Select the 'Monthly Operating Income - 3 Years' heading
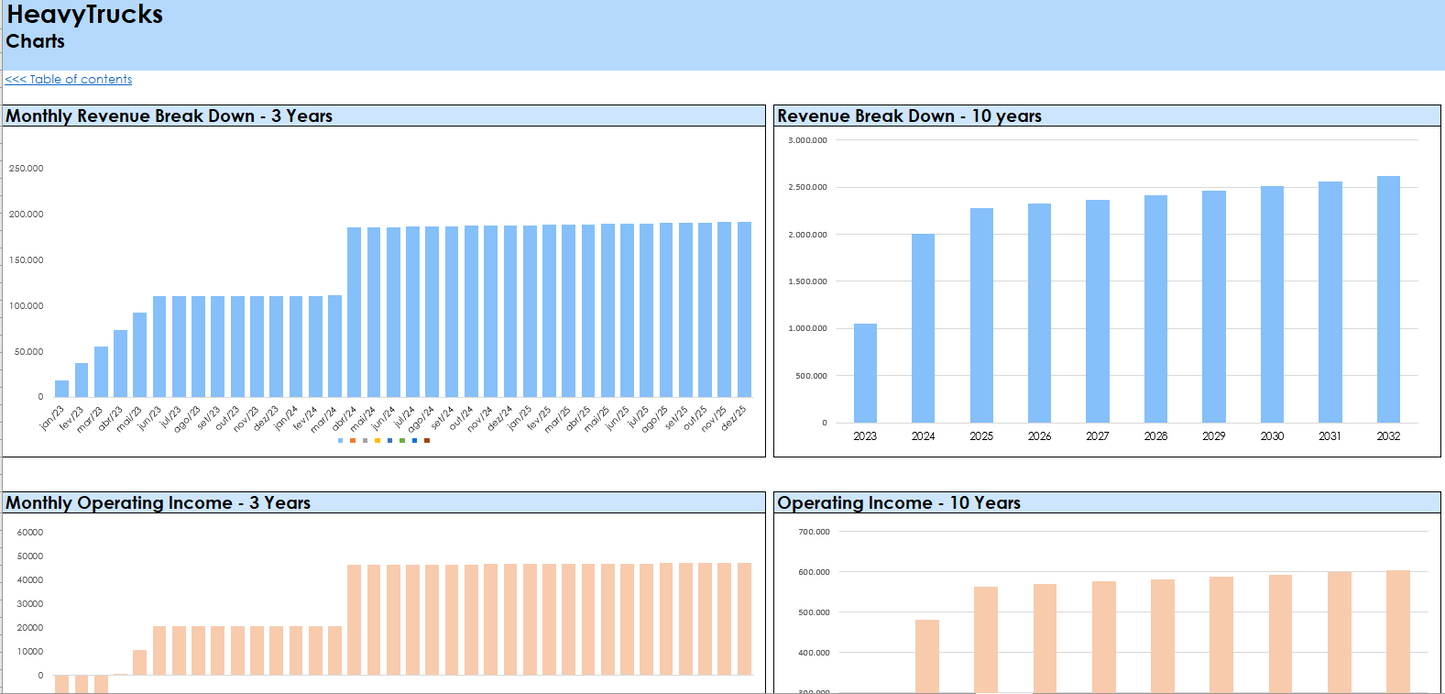 tap(158, 503)
